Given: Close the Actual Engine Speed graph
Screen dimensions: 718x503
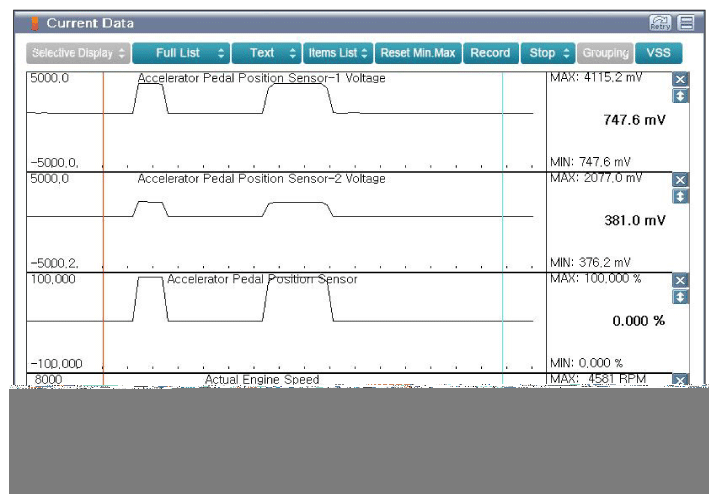Looking at the screenshot, I should (x=681, y=381).
